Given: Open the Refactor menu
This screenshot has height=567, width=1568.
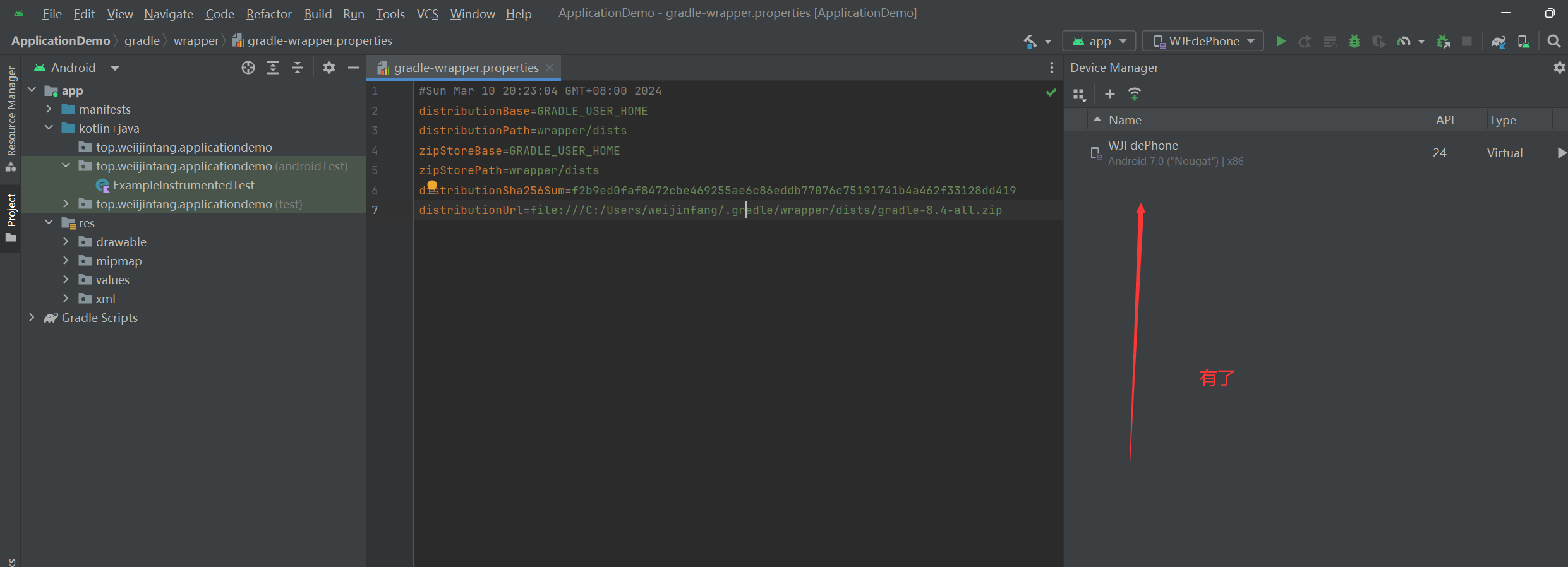Looking at the screenshot, I should 268,13.
